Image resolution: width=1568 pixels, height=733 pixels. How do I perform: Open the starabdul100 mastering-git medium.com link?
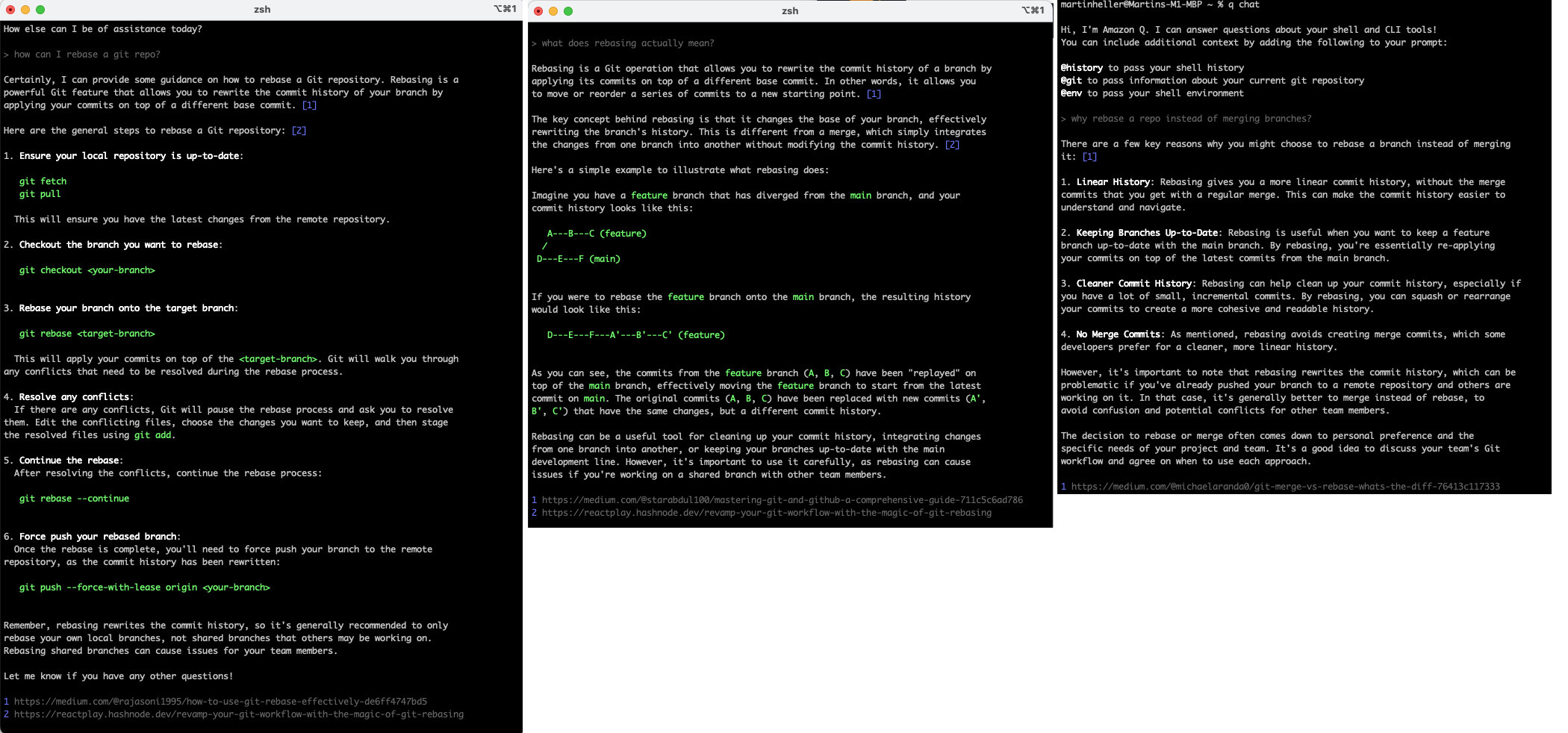point(782,500)
